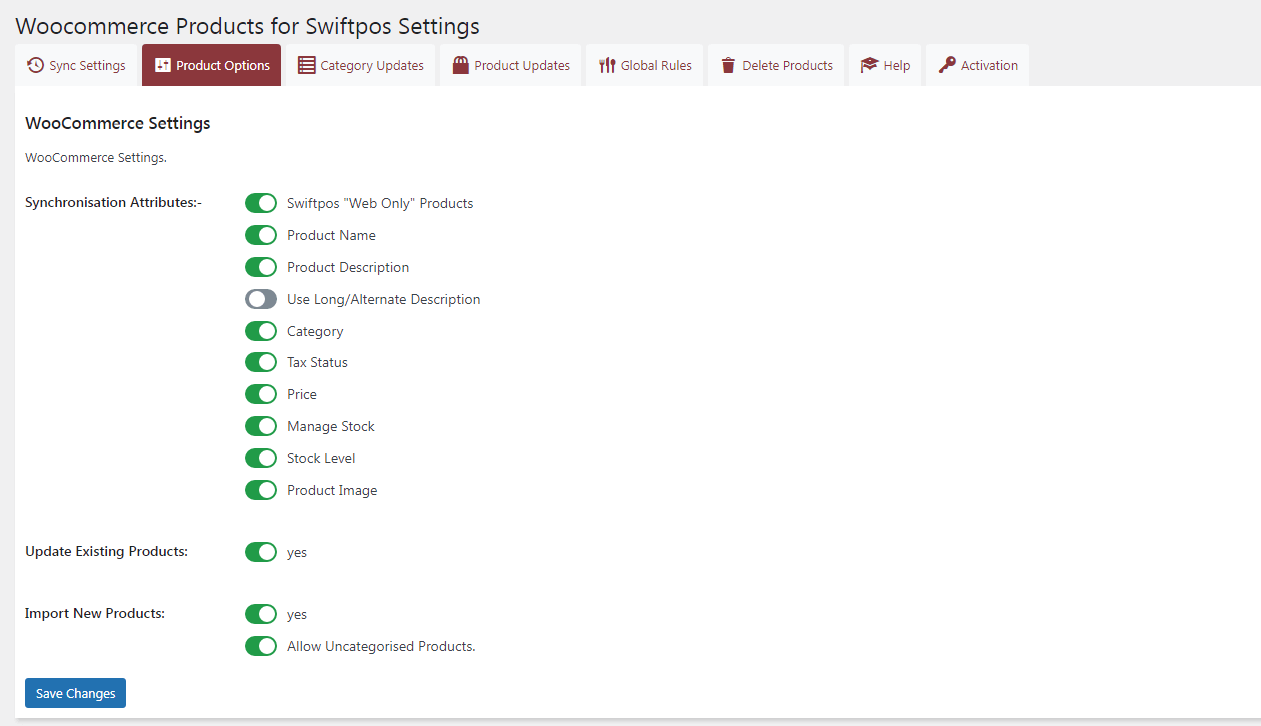Select the Delete Products tab

pos(777,65)
